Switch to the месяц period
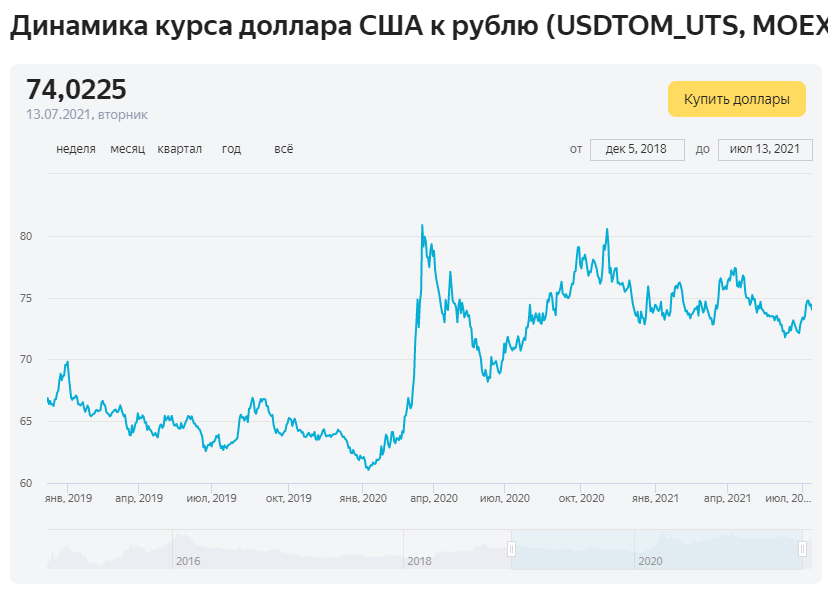Image resolution: width=828 pixels, height=596 pixels. (127, 149)
